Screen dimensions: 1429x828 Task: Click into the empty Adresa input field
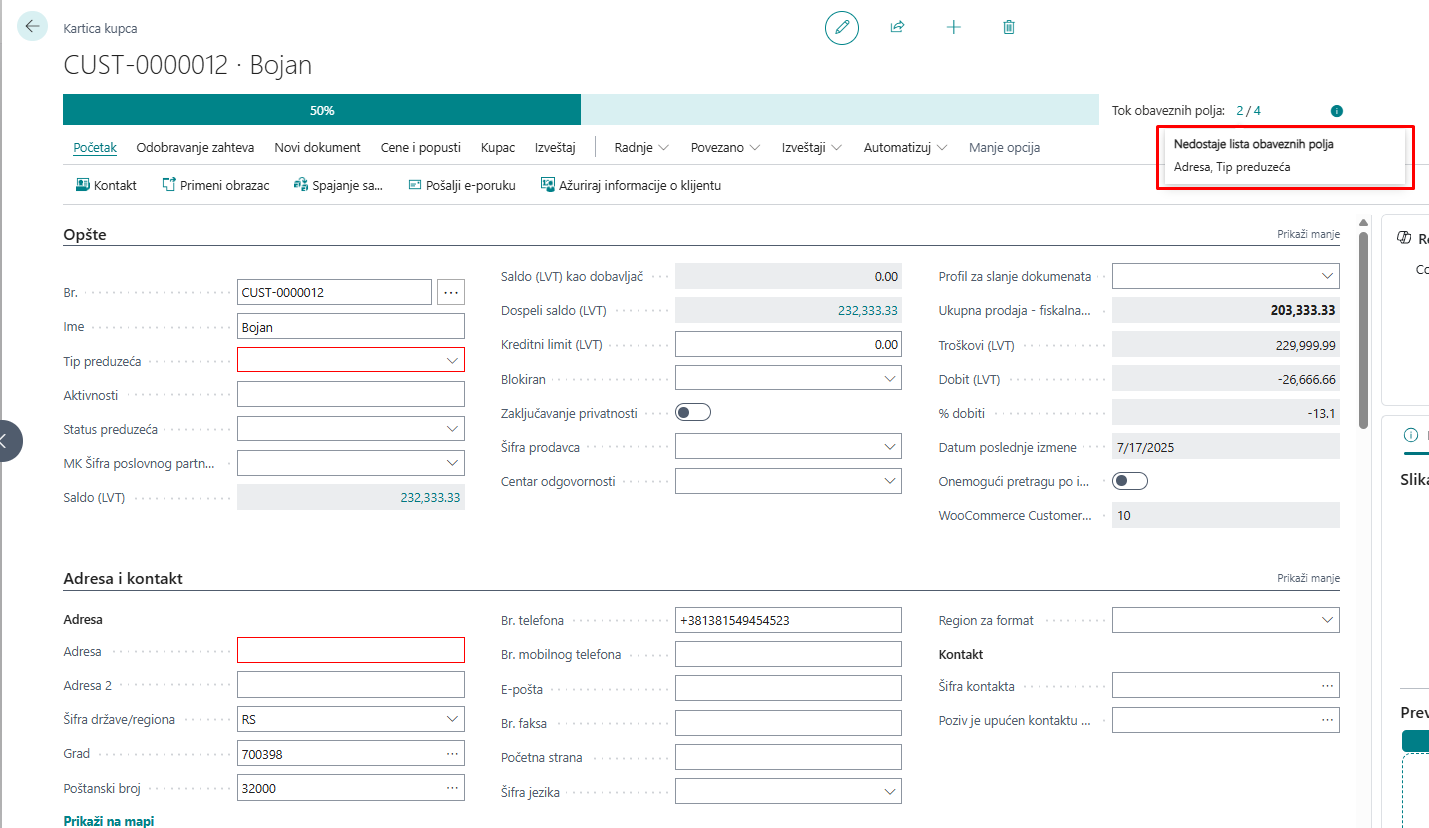point(350,651)
